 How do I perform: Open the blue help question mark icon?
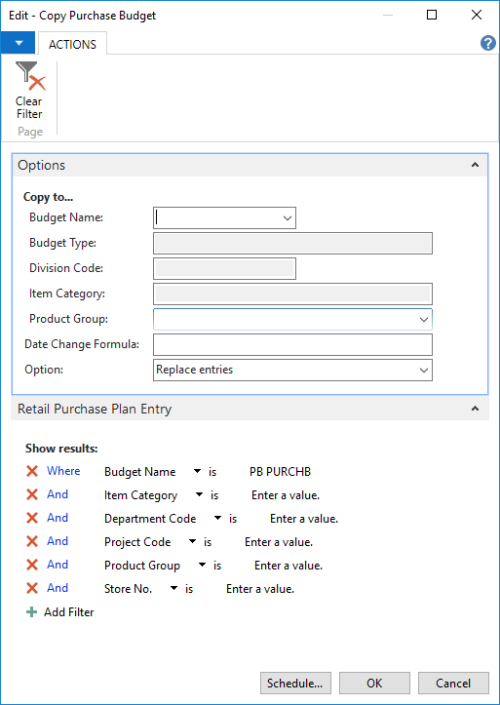coord(488,44)
